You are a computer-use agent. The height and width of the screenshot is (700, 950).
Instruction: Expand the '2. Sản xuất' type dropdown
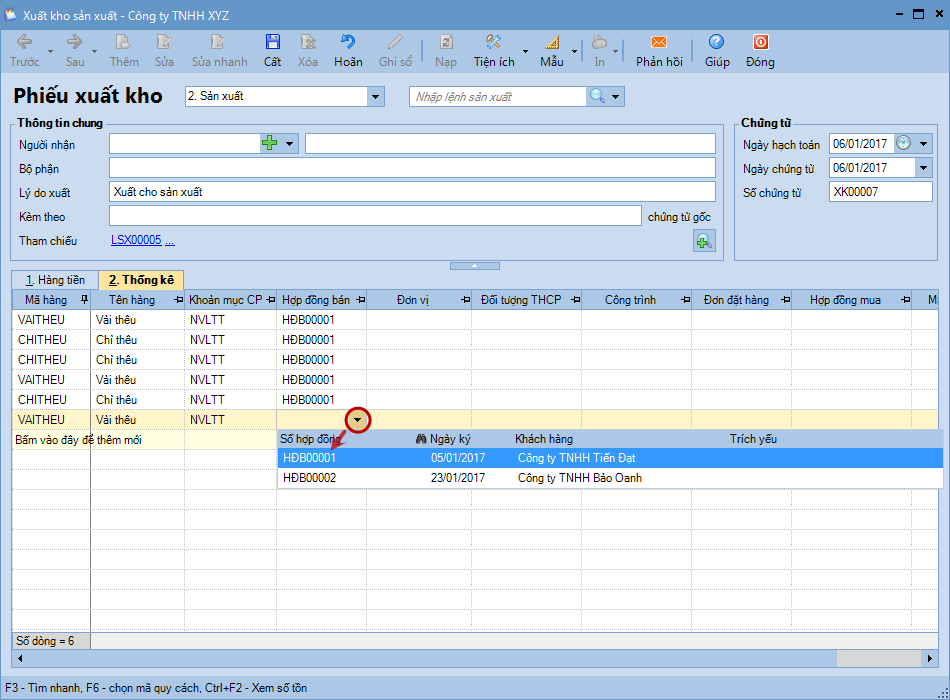376,97
